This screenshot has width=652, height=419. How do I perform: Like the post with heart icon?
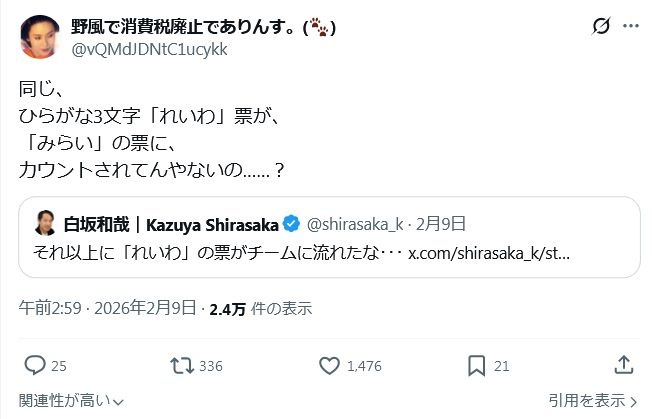pyautogui.click(x=329, y=366)
